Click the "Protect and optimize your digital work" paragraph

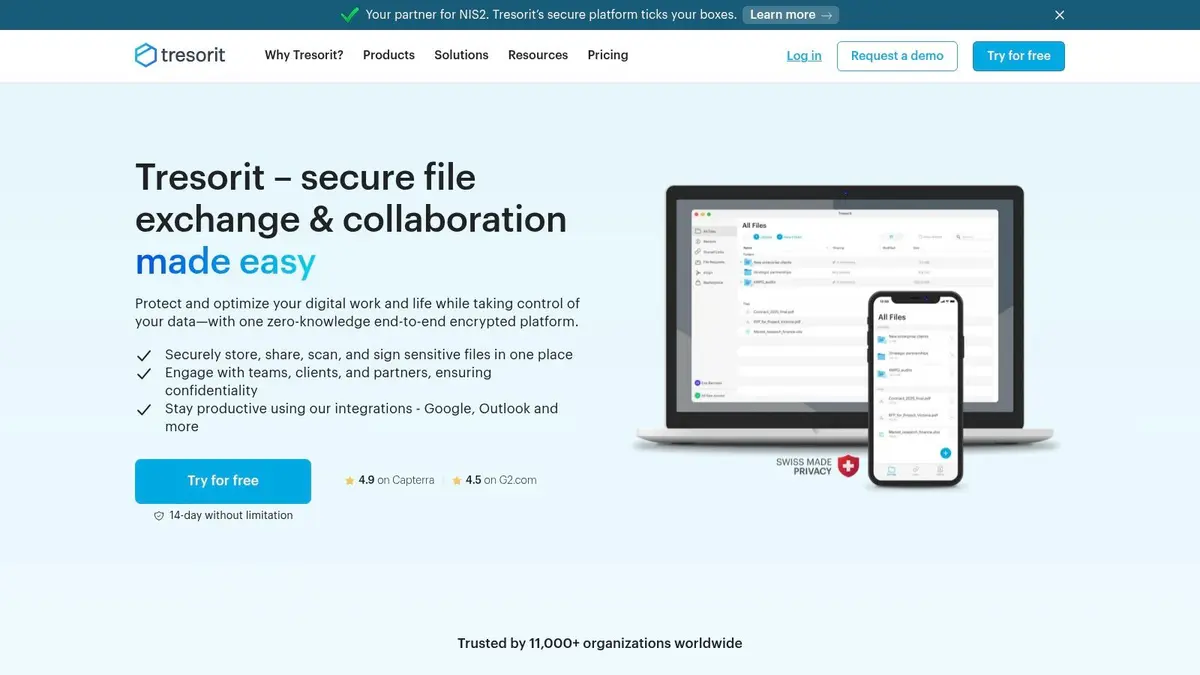[357, 313]
